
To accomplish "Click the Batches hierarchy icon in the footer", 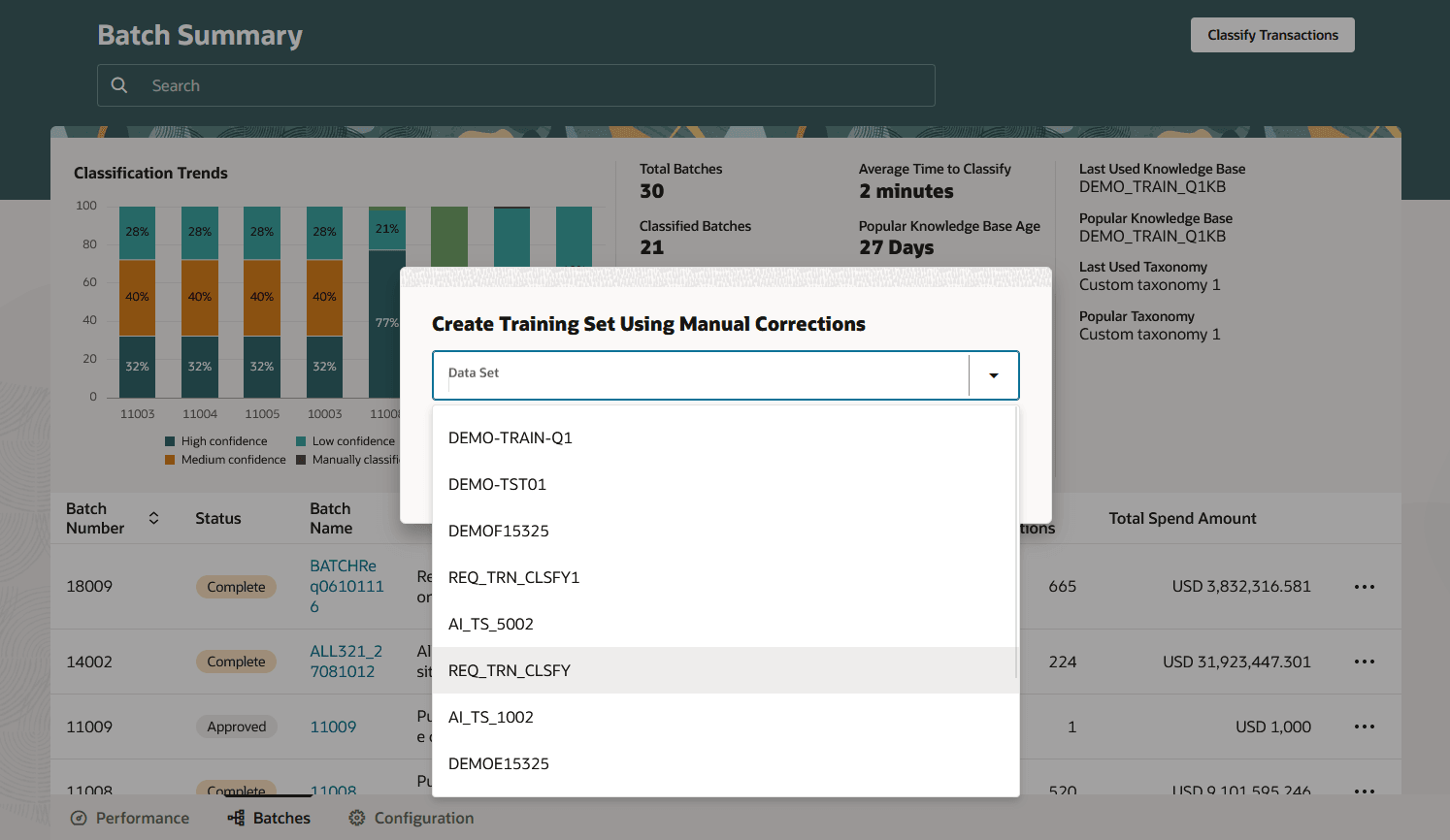I will [x=236, y=818].
